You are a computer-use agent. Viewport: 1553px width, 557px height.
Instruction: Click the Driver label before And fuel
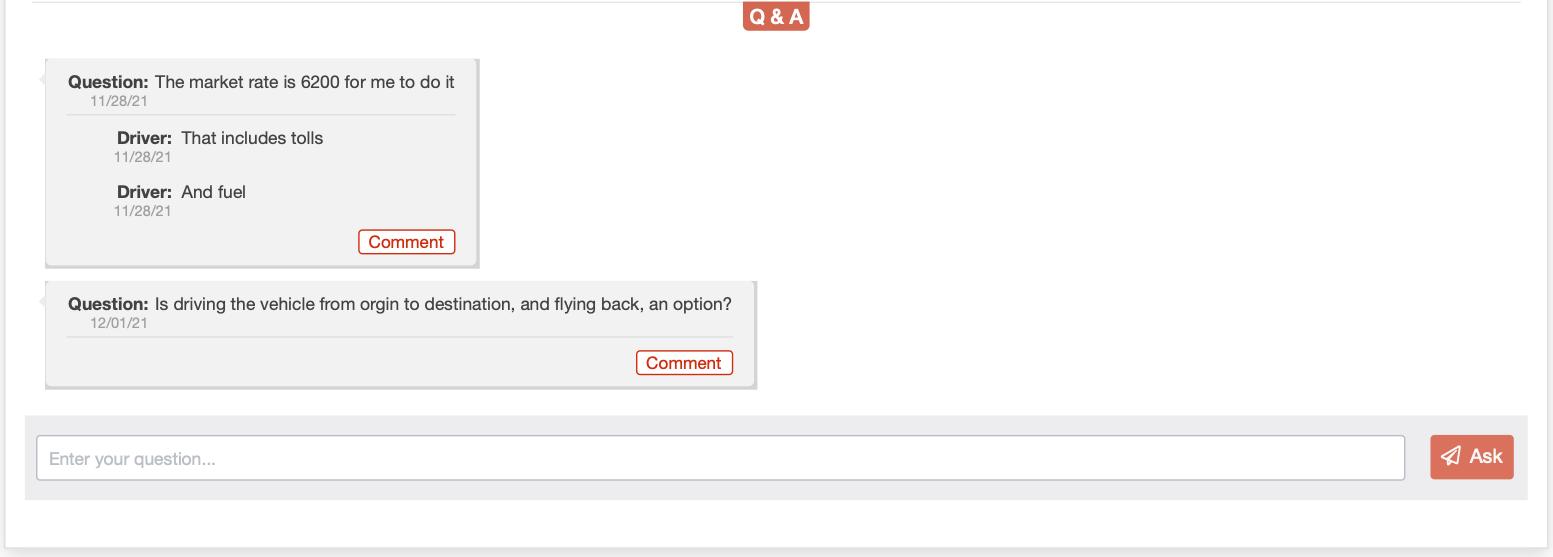click(x=145, y=192)
